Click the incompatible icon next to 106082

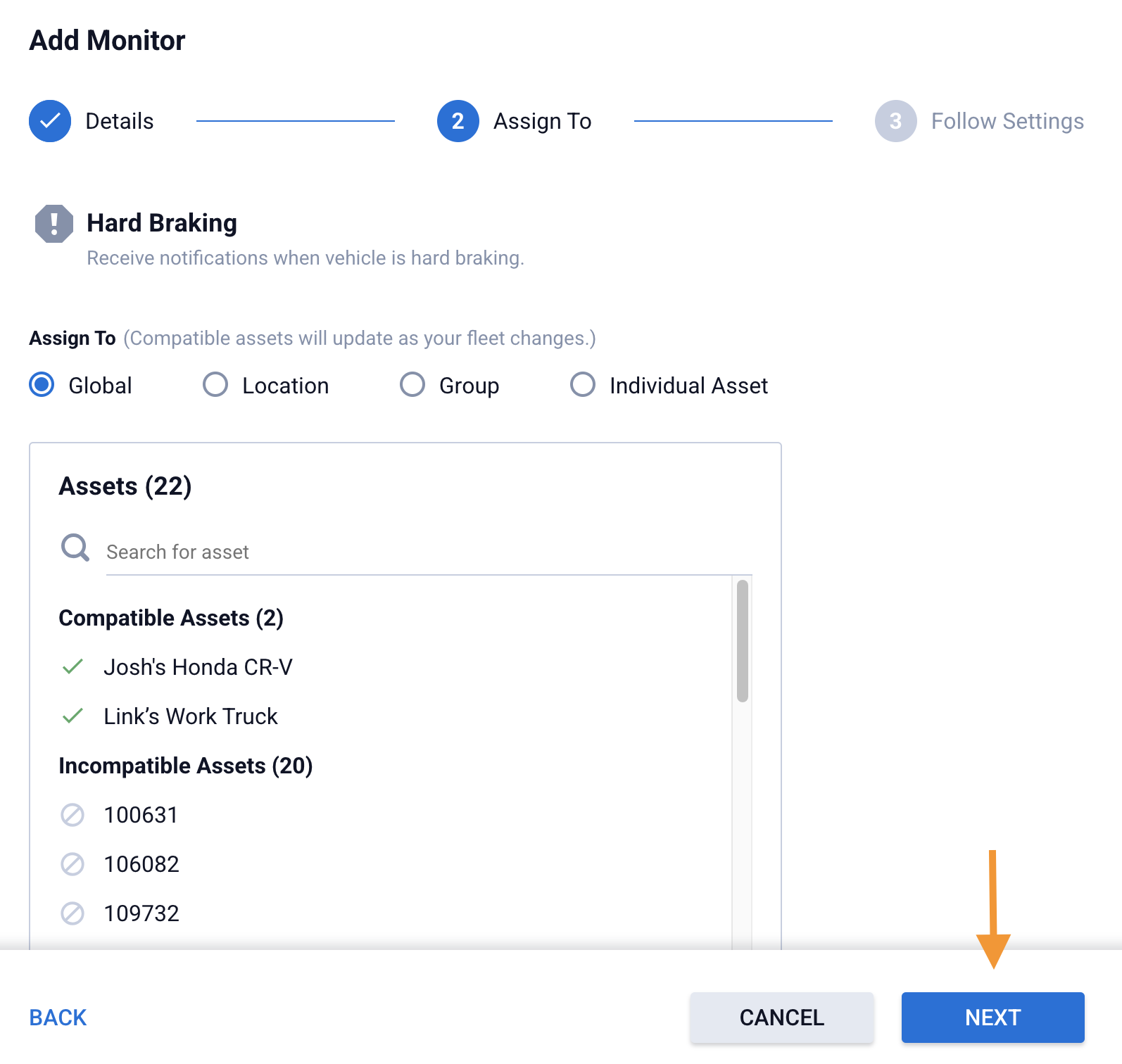pyautogui.click(x=73, y=864)
